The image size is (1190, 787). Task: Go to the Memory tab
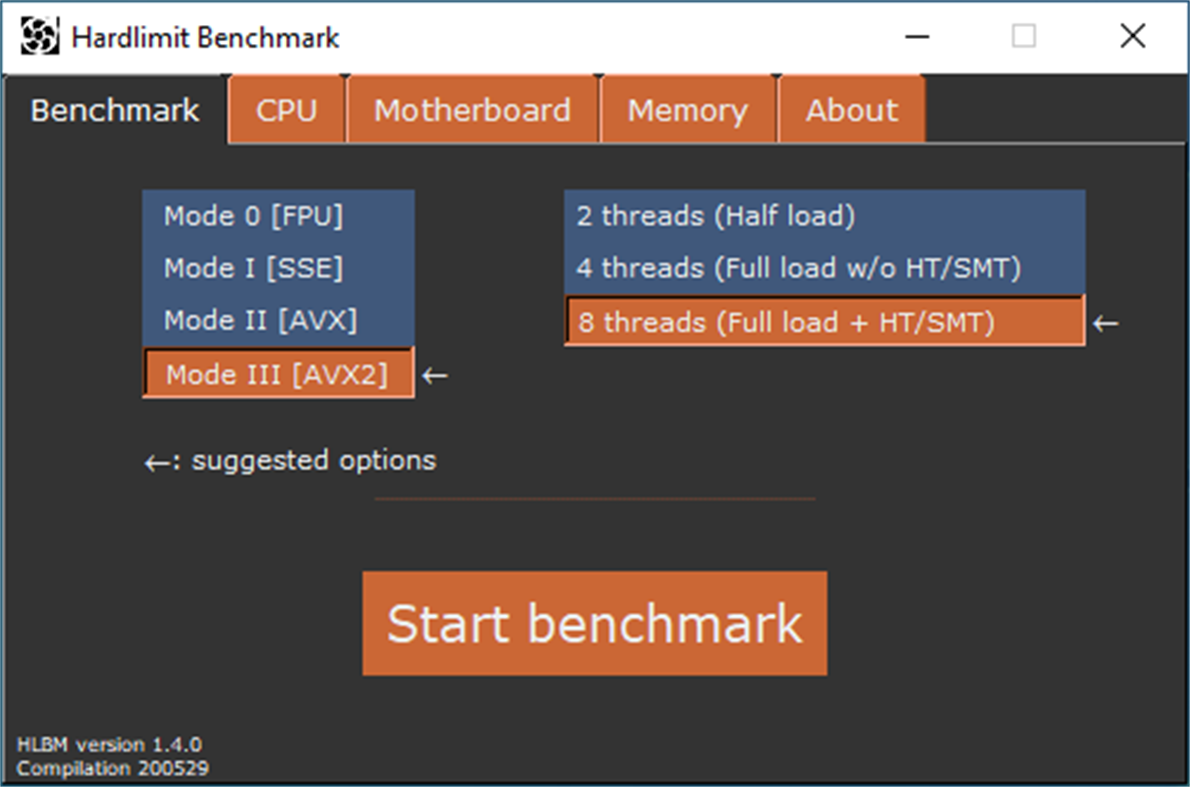coord(687,110)
